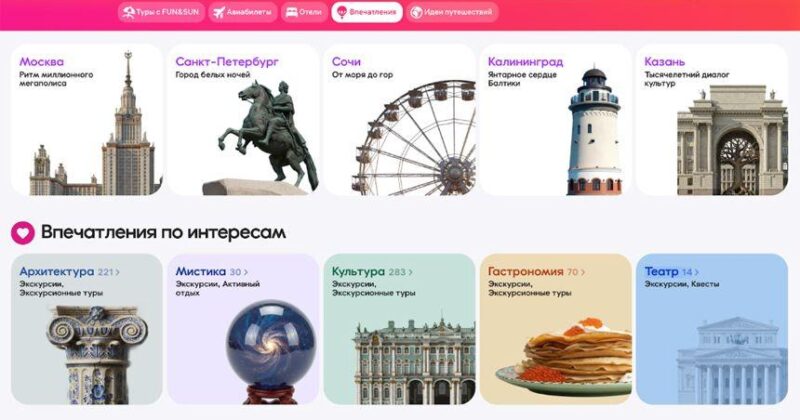Click the bed icon in Отели tab
Viewport: 800px width, 420px height.
(291, 12)
